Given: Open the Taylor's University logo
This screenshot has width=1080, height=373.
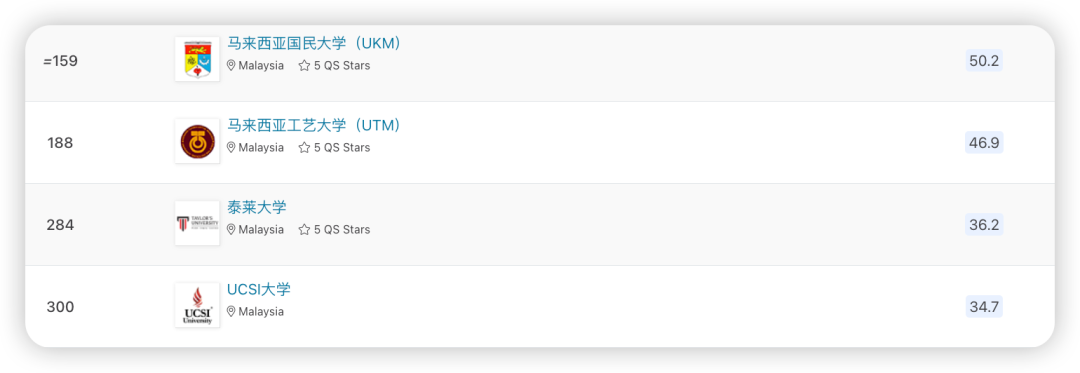Looking at the screenshot, I should 197,223.
